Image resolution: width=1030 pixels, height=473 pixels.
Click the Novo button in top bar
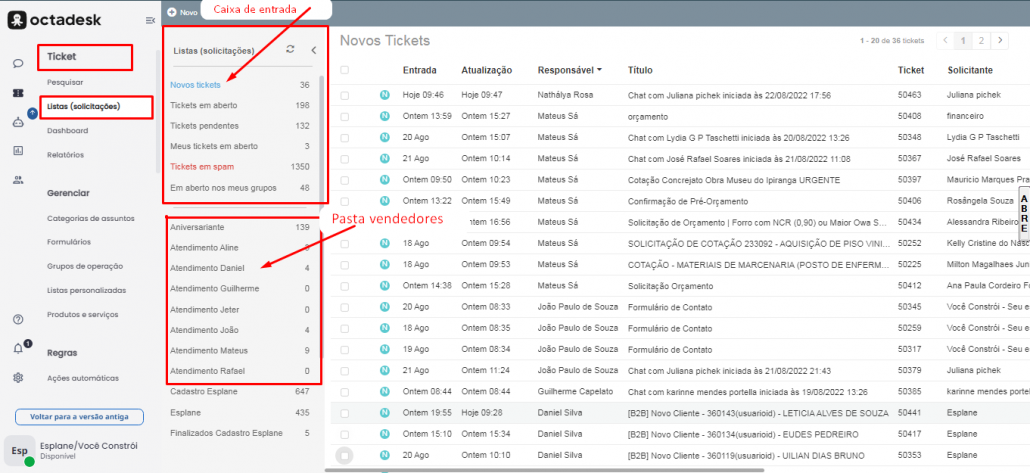point(183,12)
